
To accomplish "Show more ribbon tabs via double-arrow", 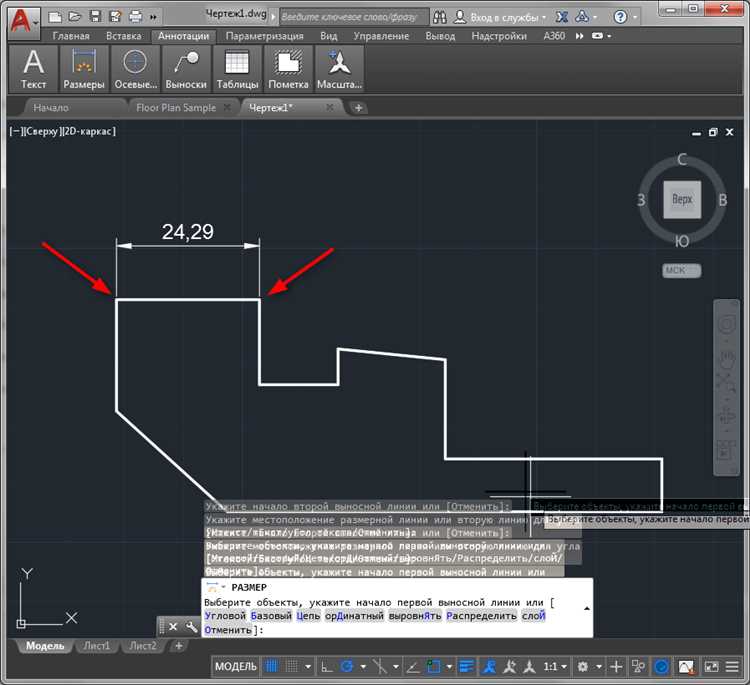I will pyautogui.click(x=579, y=36).
